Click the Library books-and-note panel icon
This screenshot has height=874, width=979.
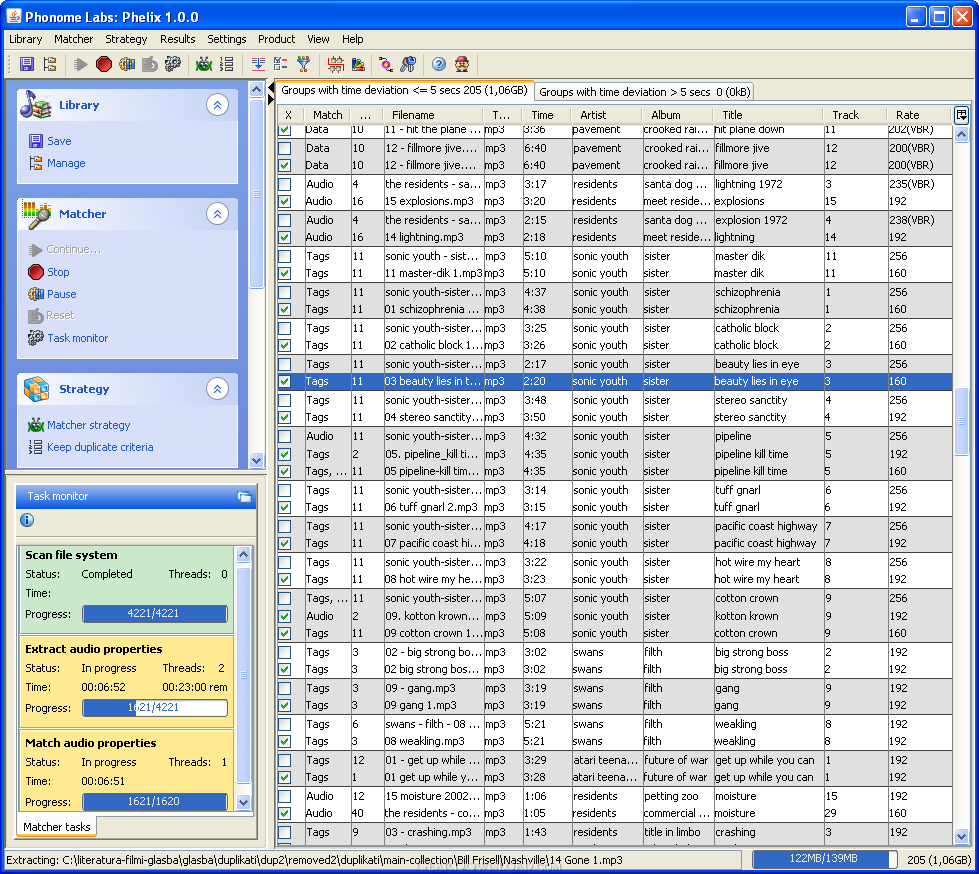[x=35, y=105]
